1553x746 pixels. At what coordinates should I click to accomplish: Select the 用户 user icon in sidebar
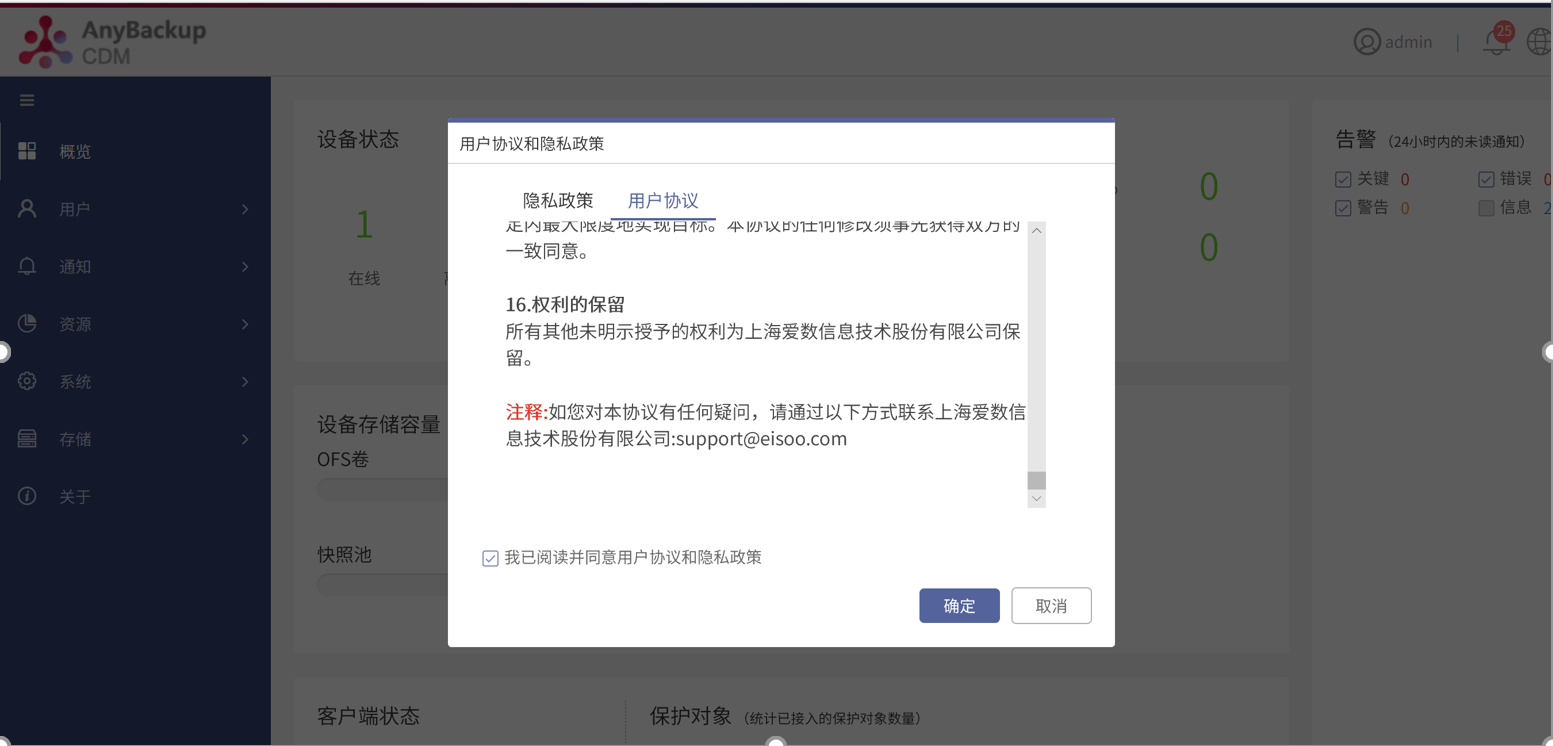point(27,209)
